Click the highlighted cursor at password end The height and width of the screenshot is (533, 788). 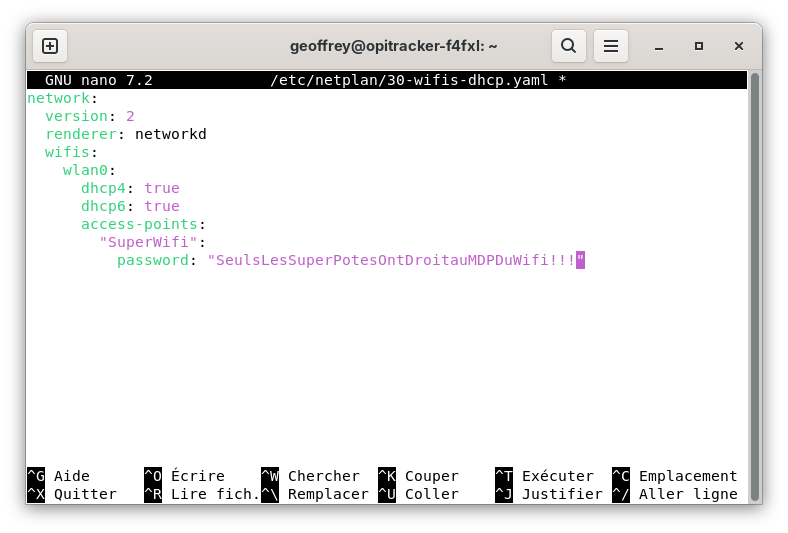pos(580,260)
